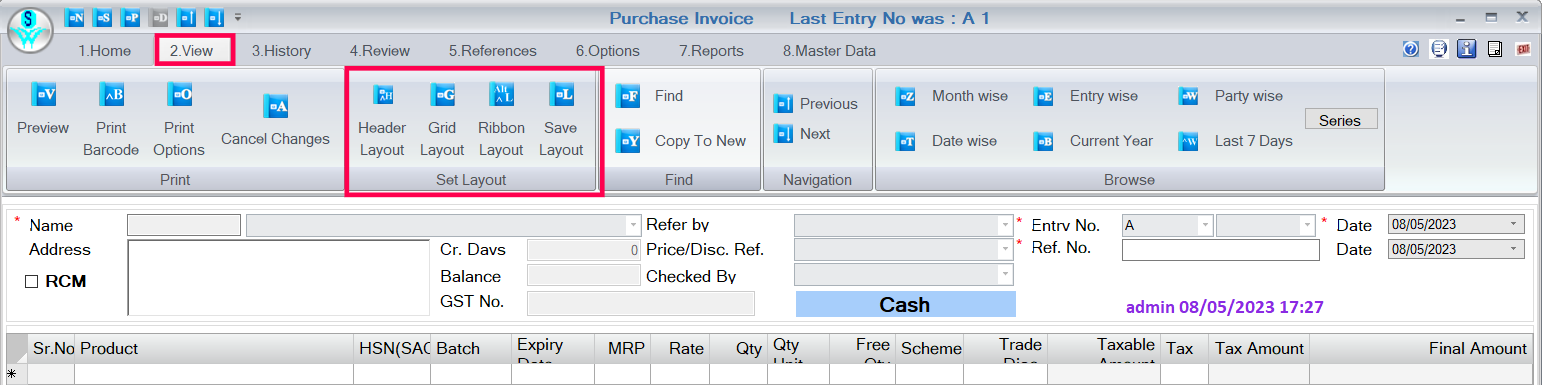Open the Ref. No. Date dropdown calendar
1542x385 pixels.
1514,249
